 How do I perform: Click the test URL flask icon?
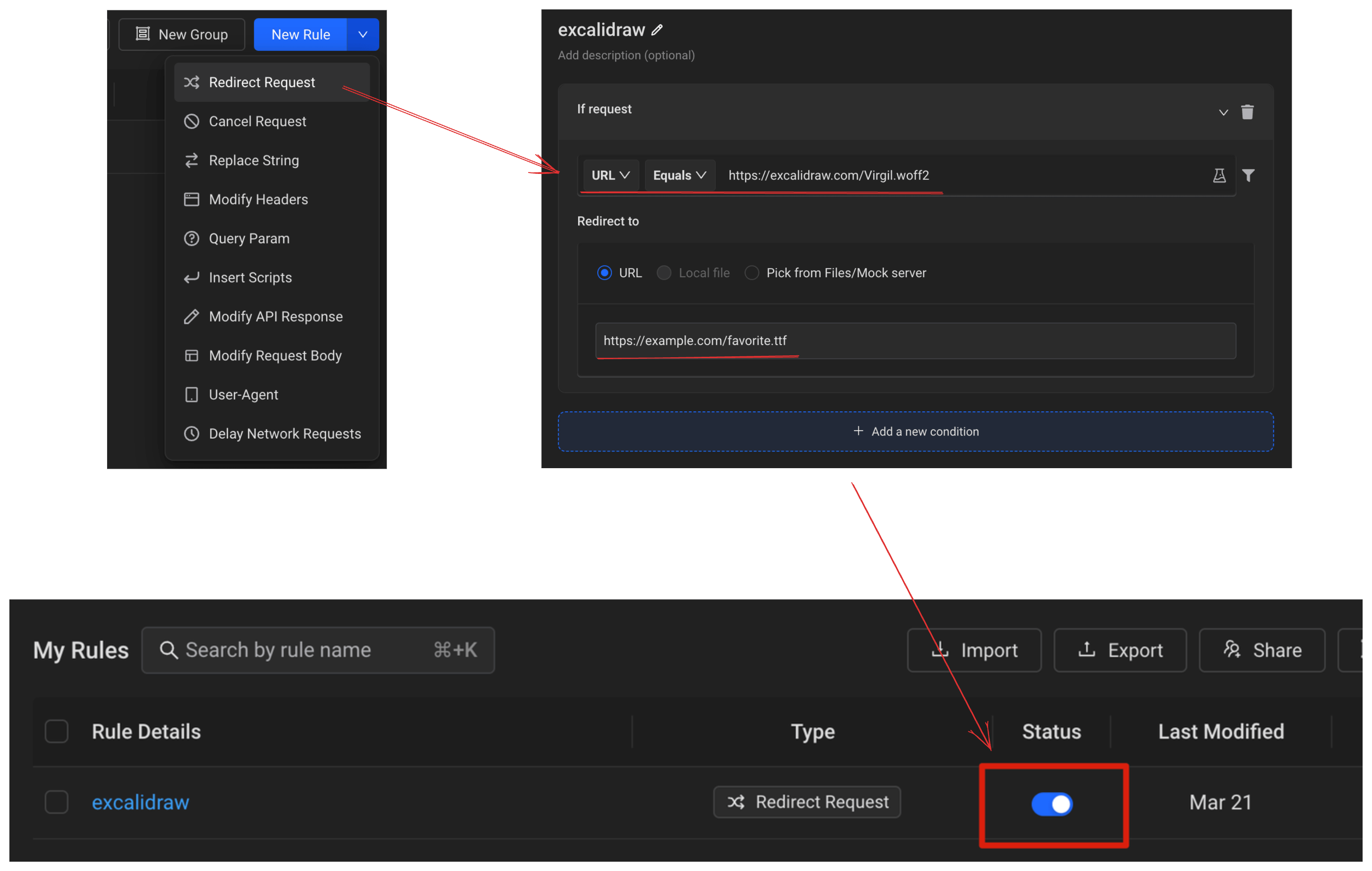(1219, 175)
